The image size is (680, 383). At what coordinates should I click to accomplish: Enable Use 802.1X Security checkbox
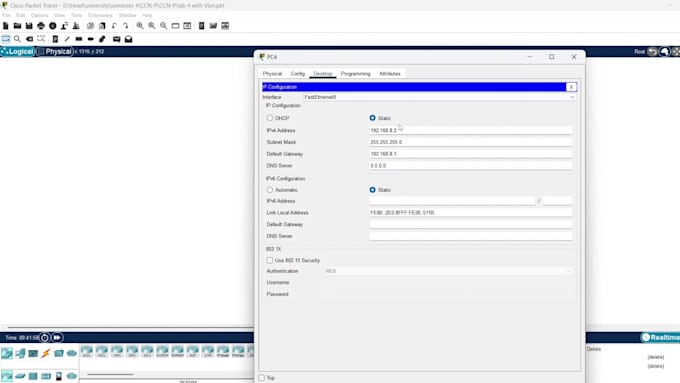click(x=270, y=260)
